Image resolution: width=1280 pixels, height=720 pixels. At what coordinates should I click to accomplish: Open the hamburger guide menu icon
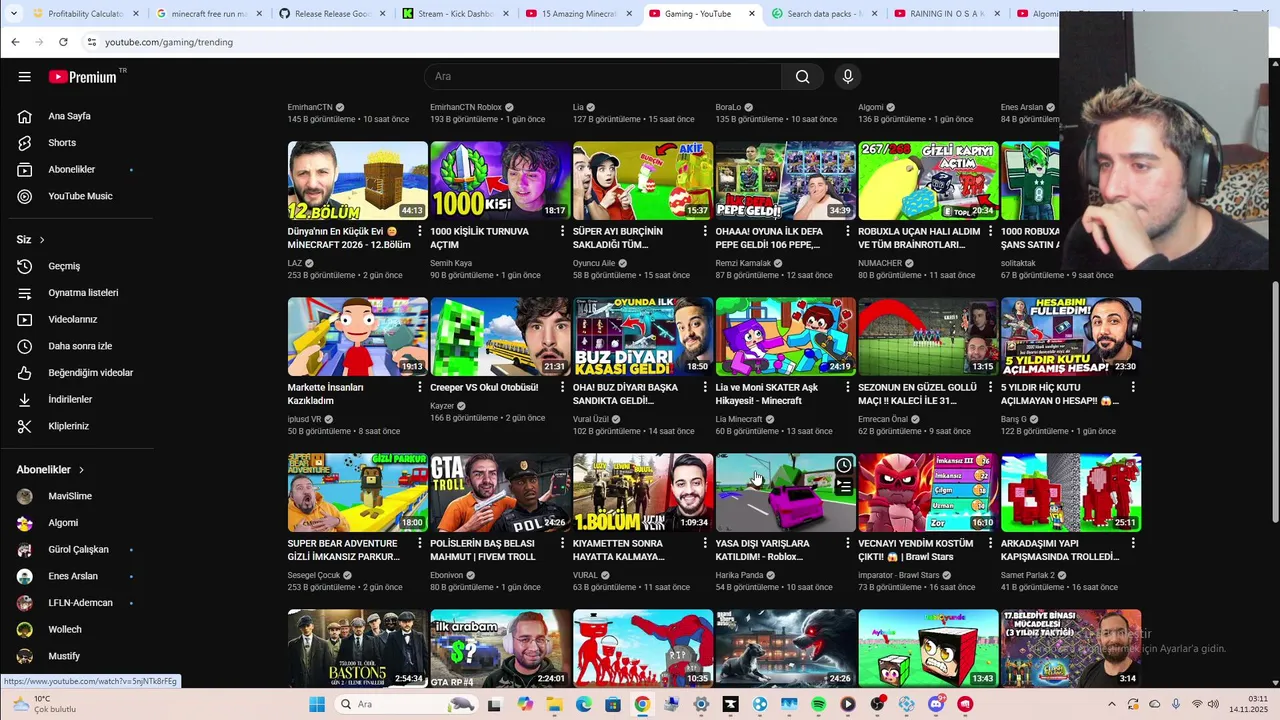tap(24, 77)
